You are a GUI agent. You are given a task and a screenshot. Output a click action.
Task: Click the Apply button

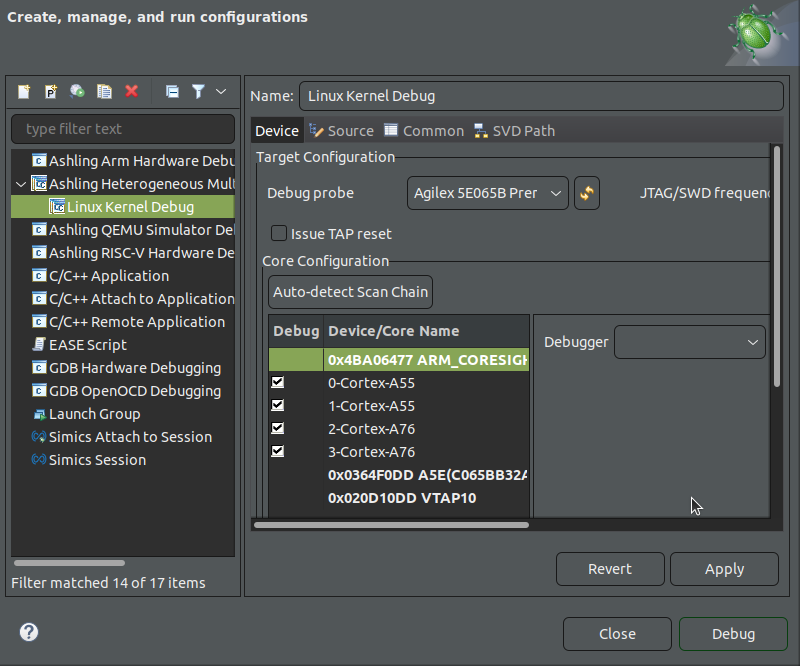tap(724, 569)
